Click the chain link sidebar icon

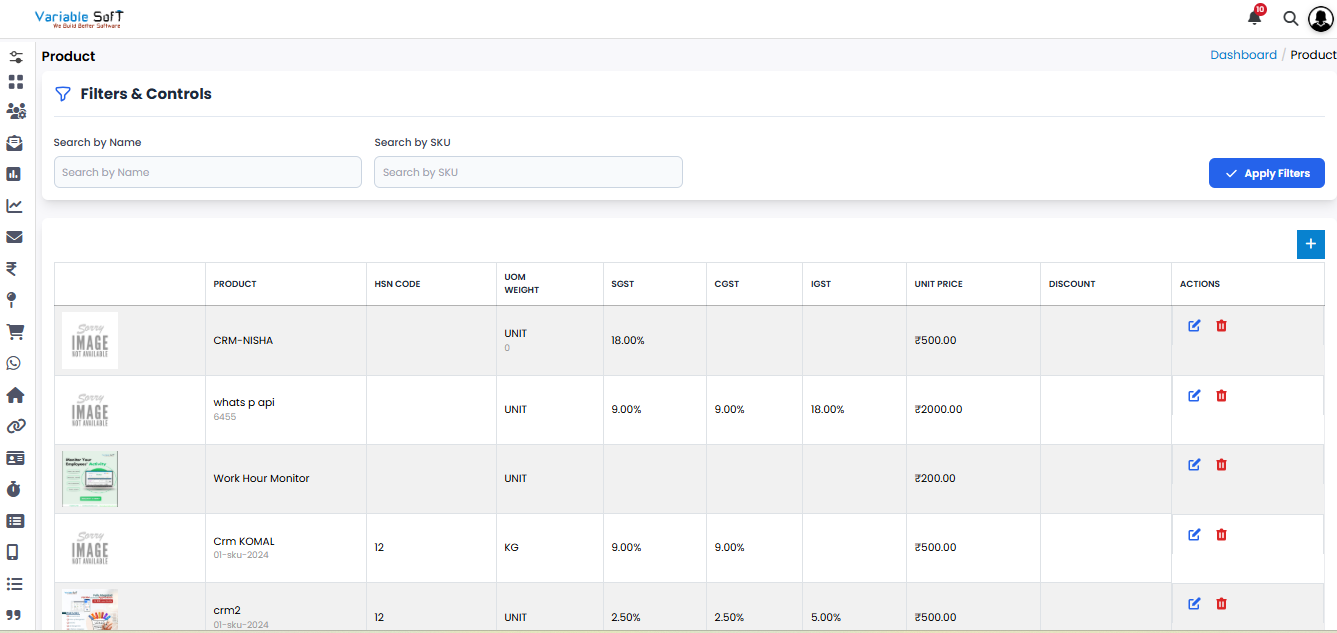point(15,426)
